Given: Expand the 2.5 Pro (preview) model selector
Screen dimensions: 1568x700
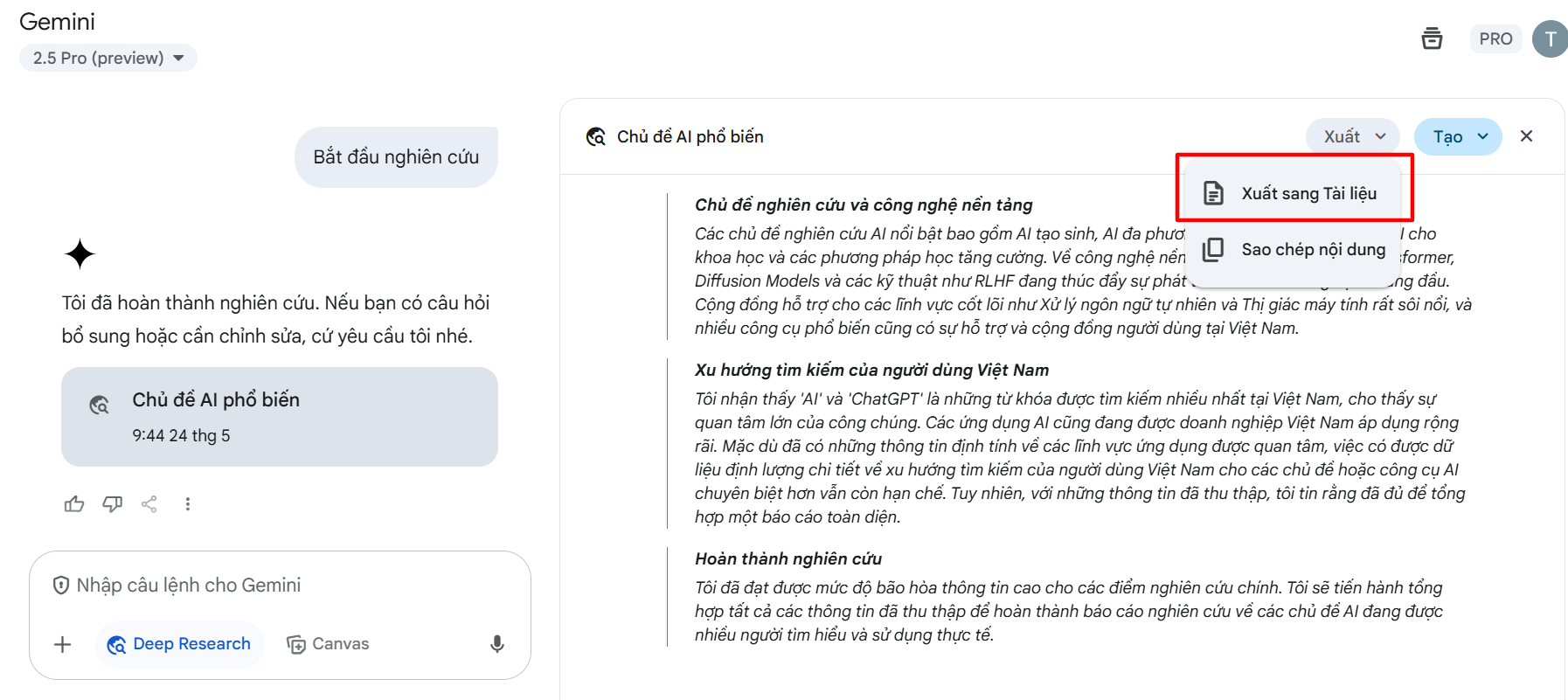Looking at the screenshot, I should click(108, 59).
